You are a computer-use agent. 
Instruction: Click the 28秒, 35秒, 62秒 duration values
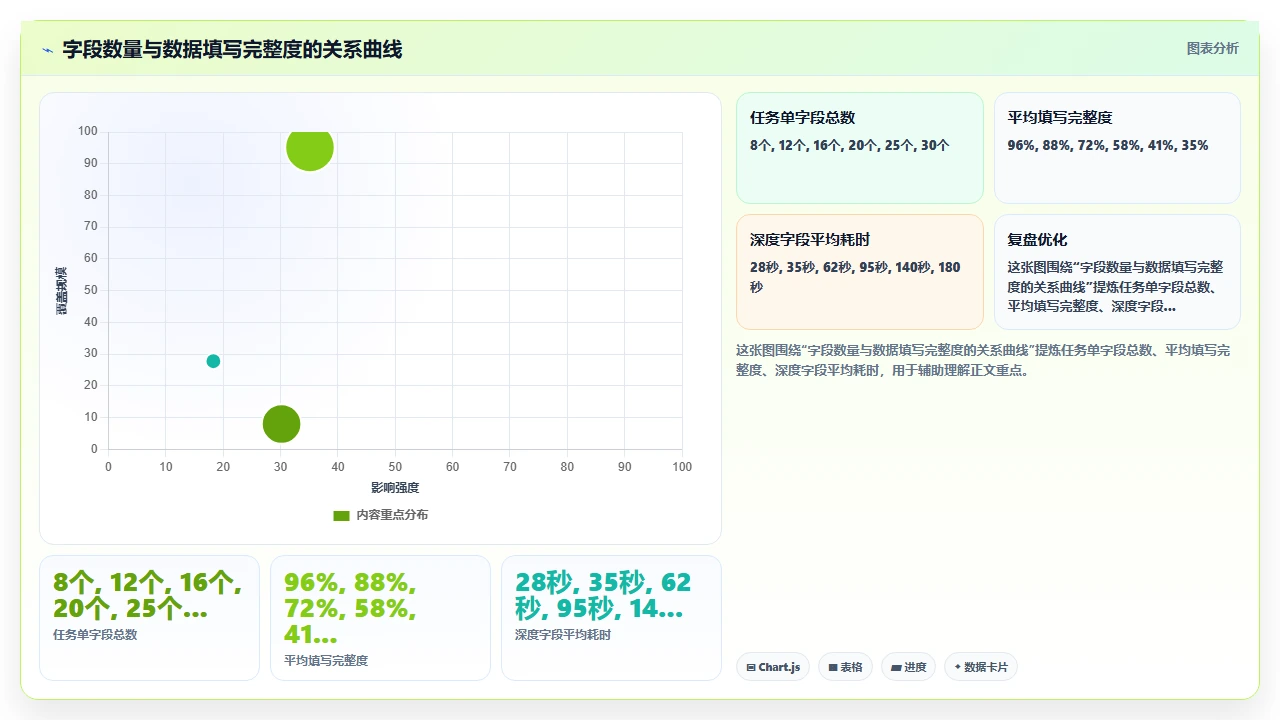point(855,277)
